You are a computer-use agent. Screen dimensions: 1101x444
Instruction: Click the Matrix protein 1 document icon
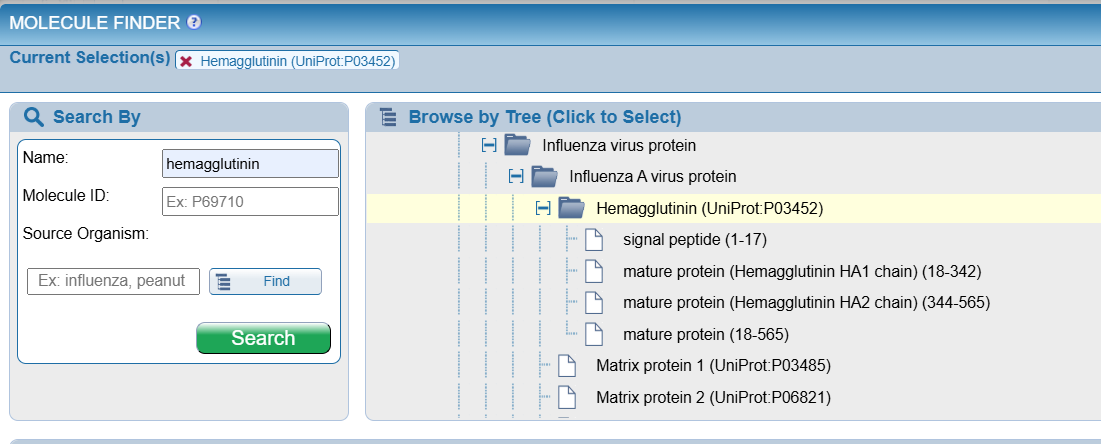pos(567,365)
